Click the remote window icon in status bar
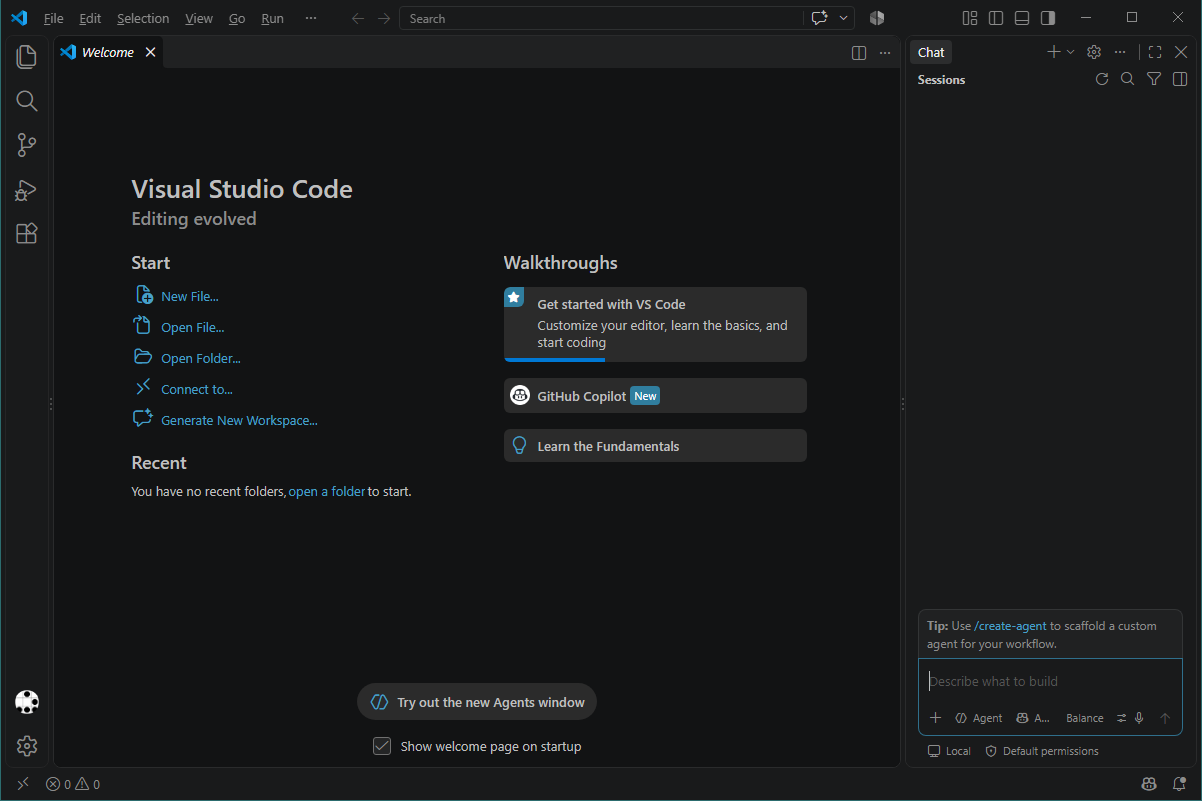This screenshot has height=801, width=1202. coord(23,784)
